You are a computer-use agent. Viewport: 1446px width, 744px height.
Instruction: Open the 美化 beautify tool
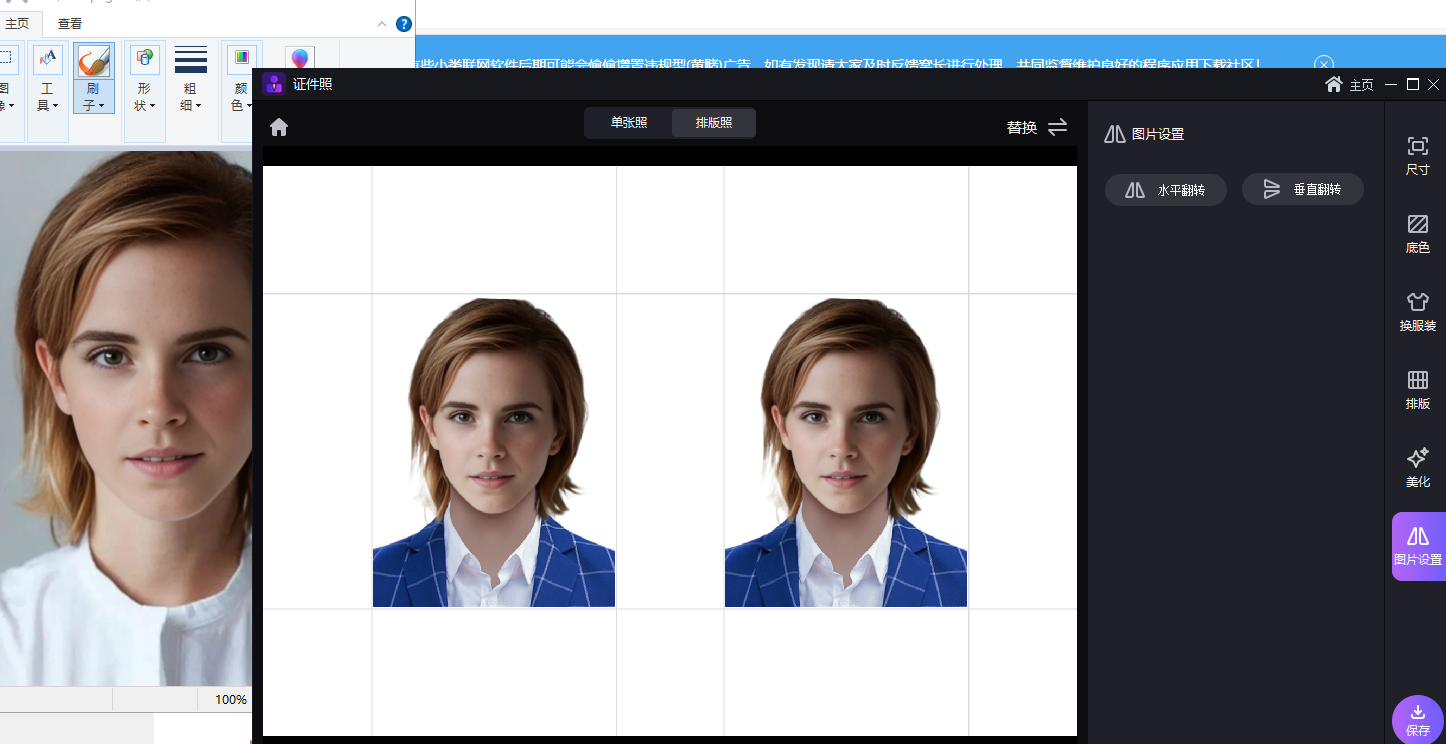(1417, 468)
